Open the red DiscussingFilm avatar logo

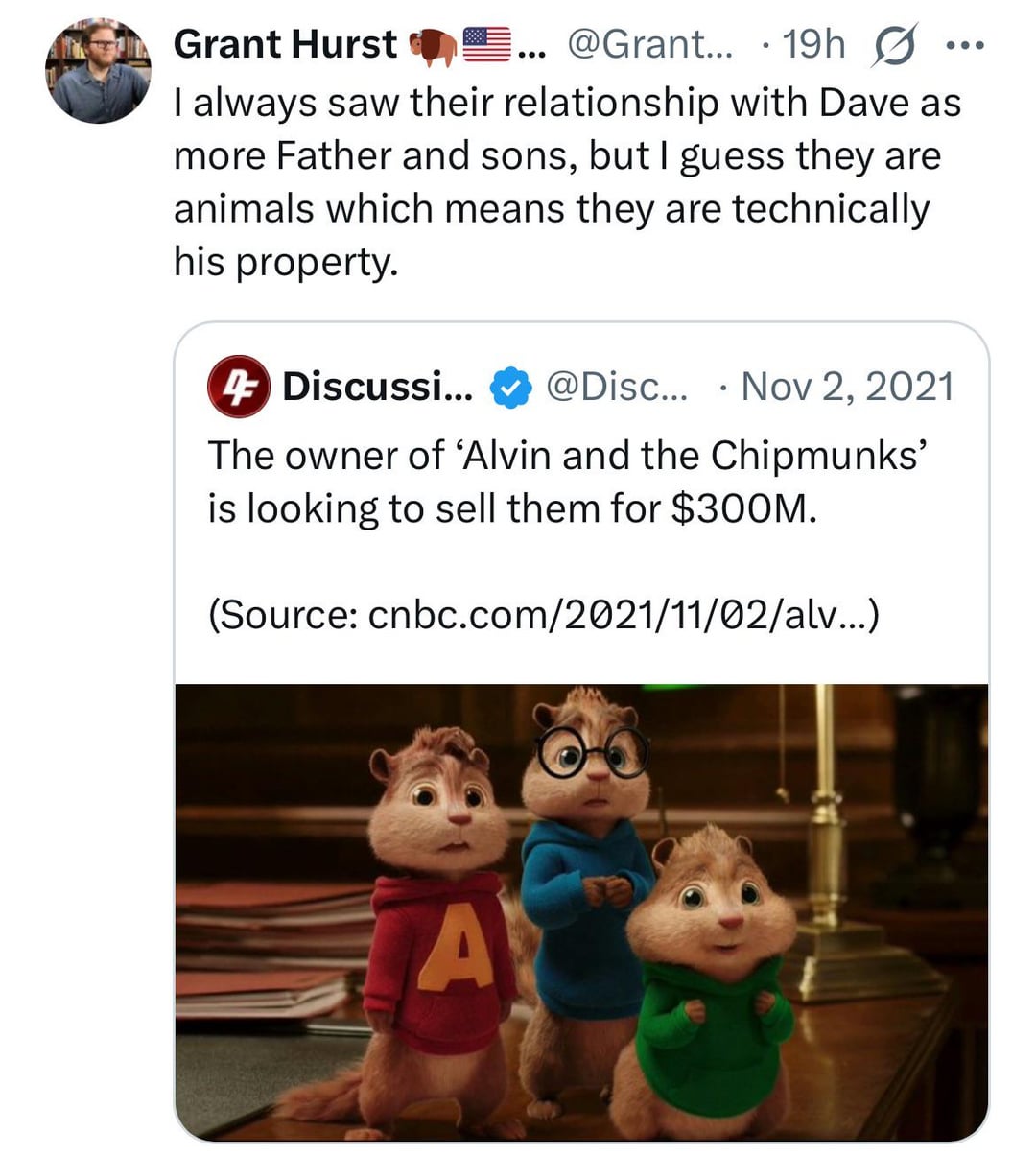point(239,387)
